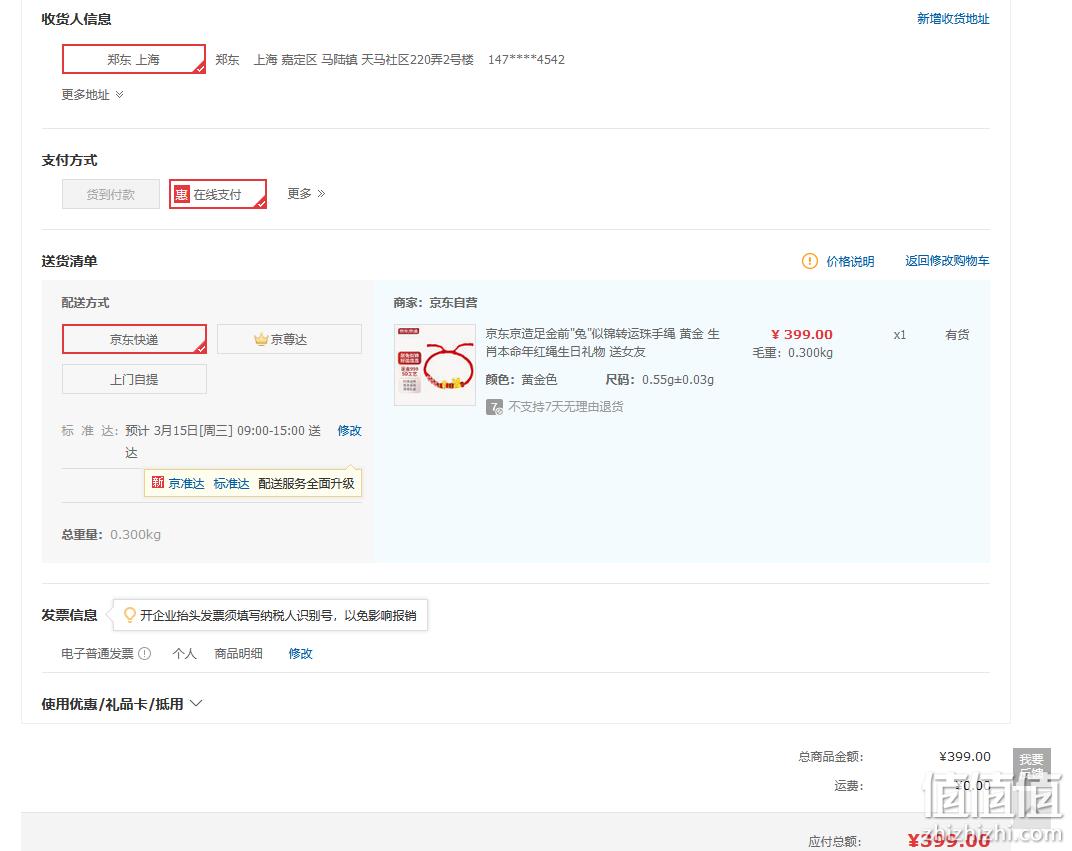Select the 郑东 上海 address box
The height and width of the screenshot is (851, 1072).
click(x=133, y=59)
